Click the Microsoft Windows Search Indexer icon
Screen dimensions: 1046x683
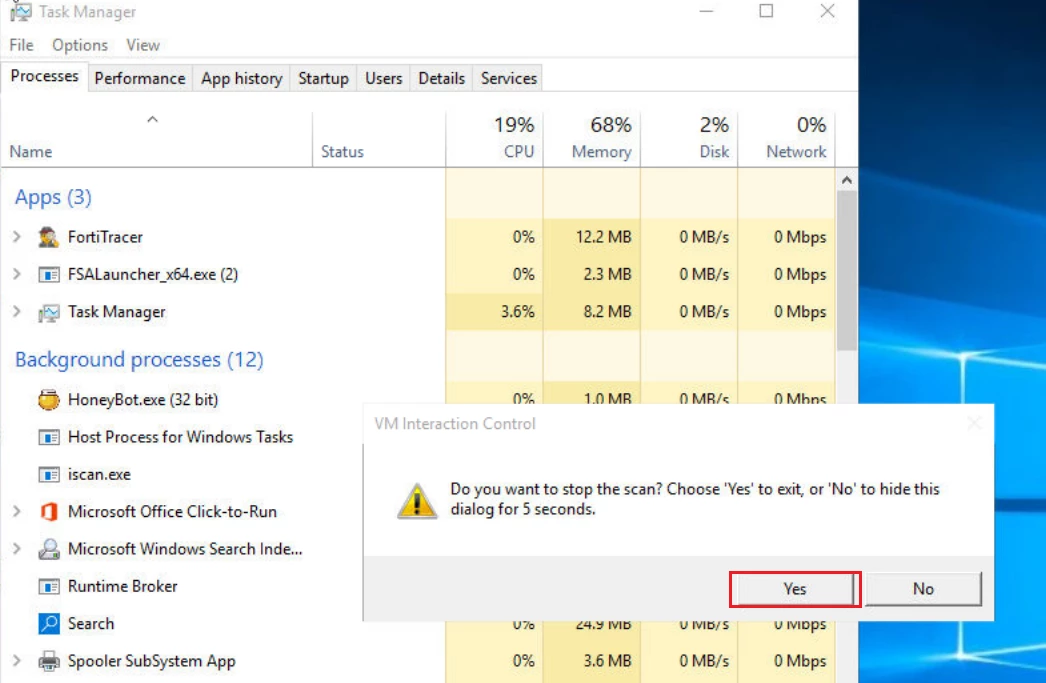coord(49,549)
